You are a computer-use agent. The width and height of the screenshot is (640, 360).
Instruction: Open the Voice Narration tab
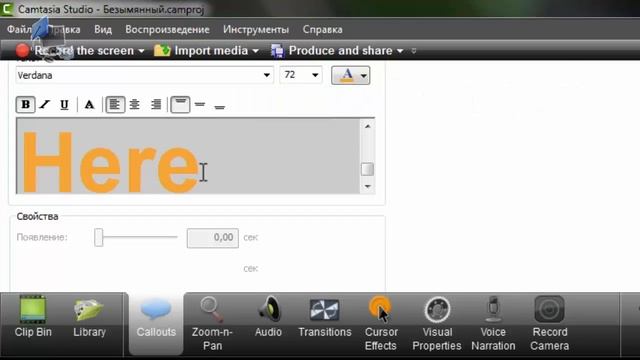pos(493,323)
